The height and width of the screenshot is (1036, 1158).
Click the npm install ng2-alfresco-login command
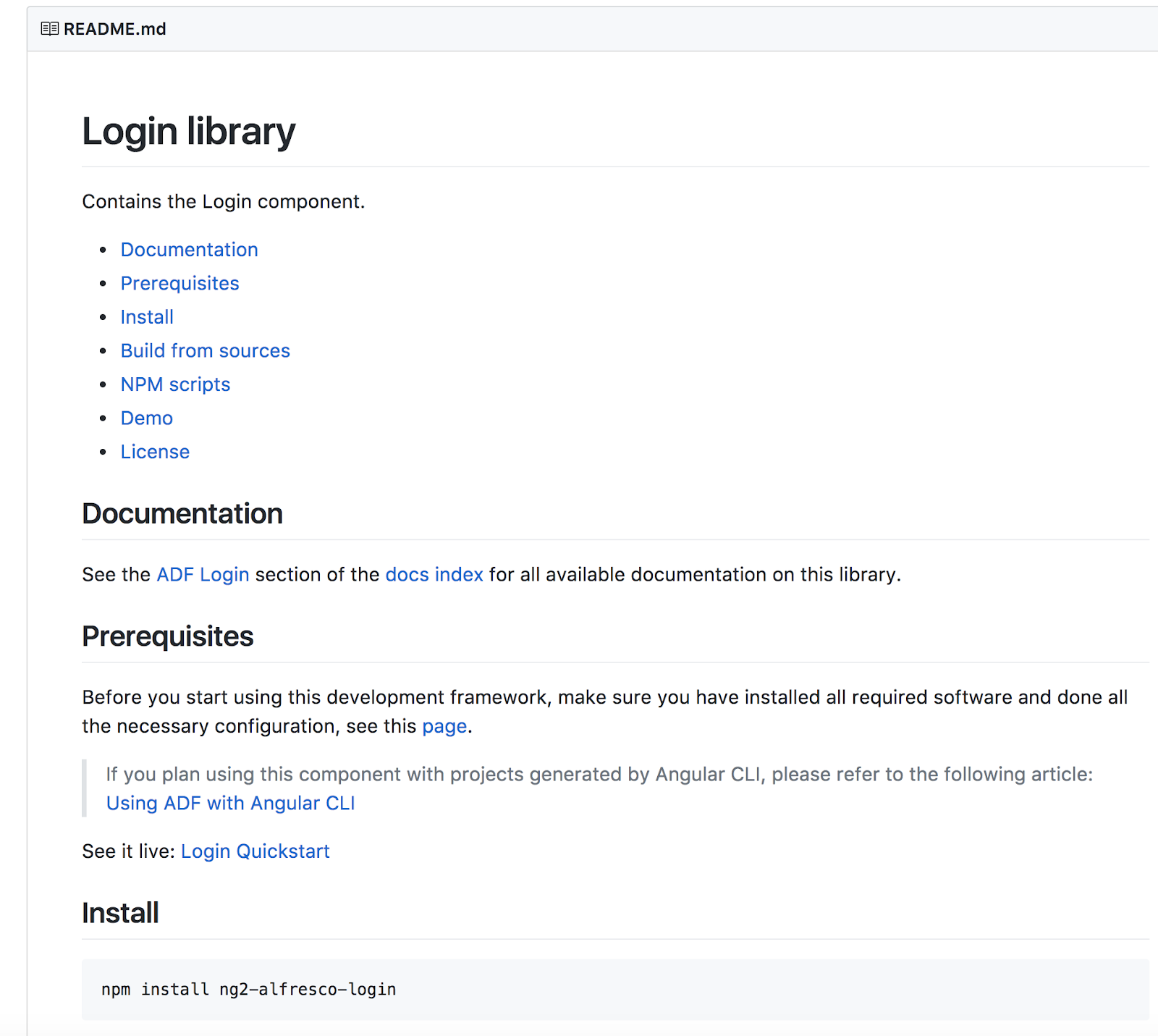click(248, 990)
